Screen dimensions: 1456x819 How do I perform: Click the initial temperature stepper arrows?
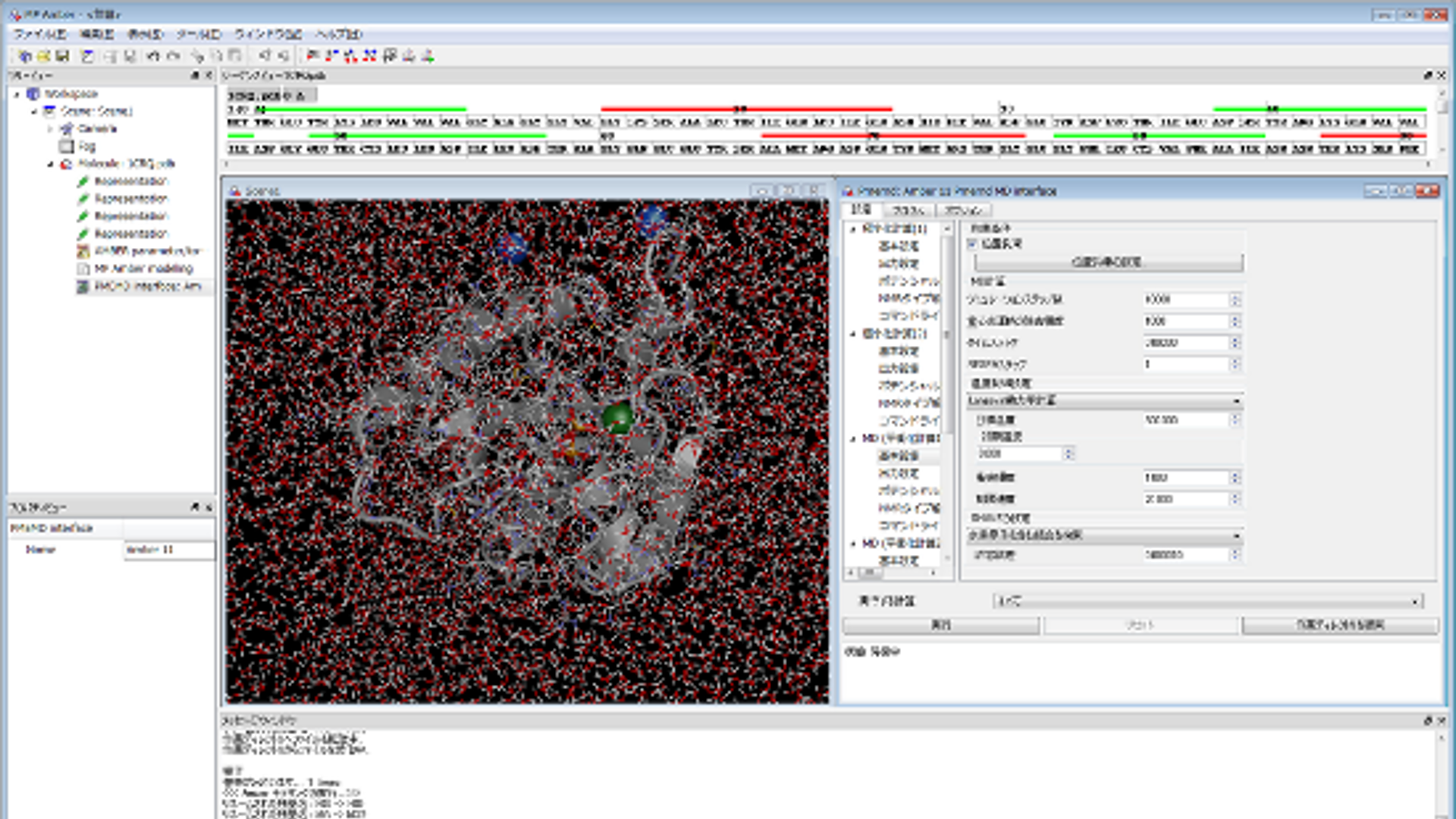1068,453
